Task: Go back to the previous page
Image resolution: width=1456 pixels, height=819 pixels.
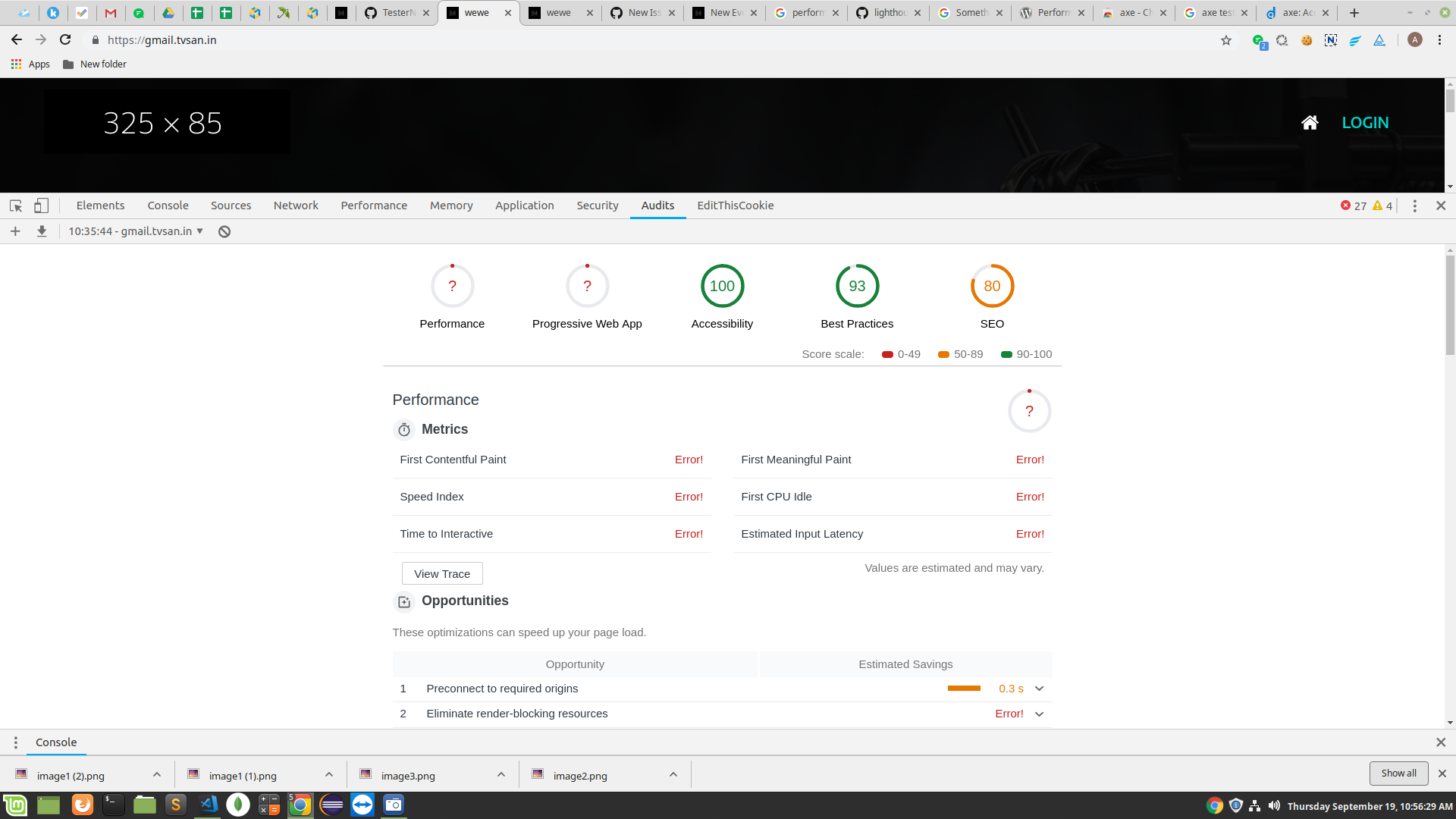Action: click(x=17, y=39)
